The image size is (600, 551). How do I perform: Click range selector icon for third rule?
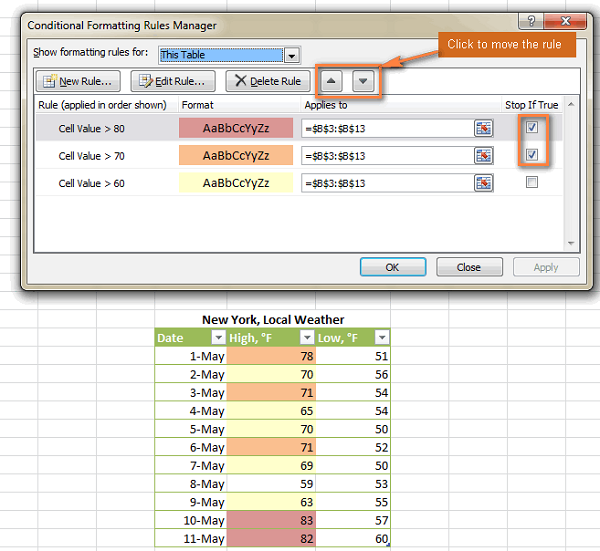484,183
